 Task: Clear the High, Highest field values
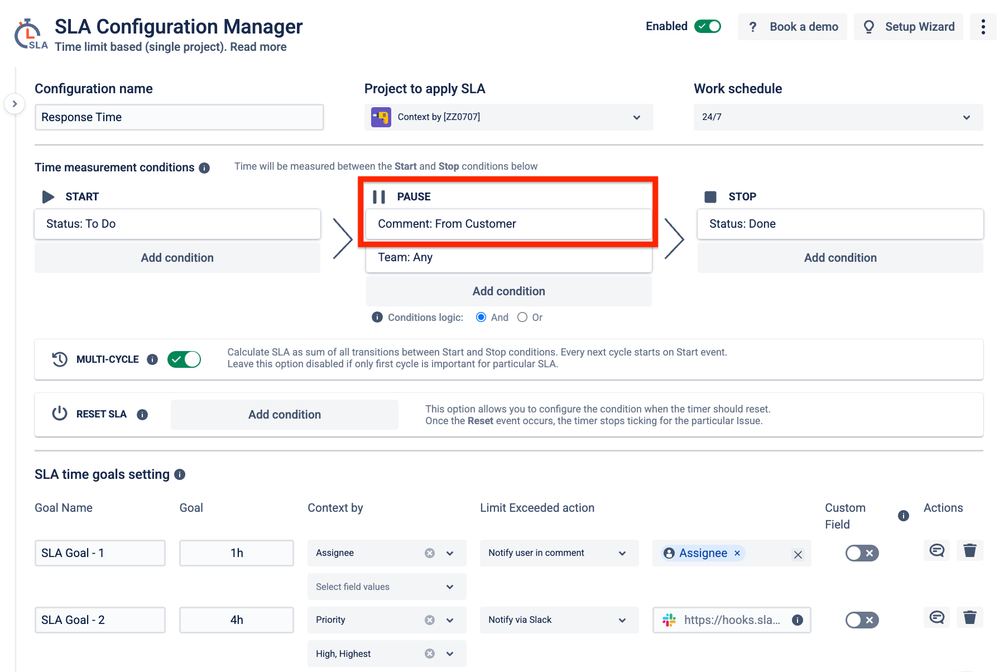pyautogui.click(x=430, y=654)
